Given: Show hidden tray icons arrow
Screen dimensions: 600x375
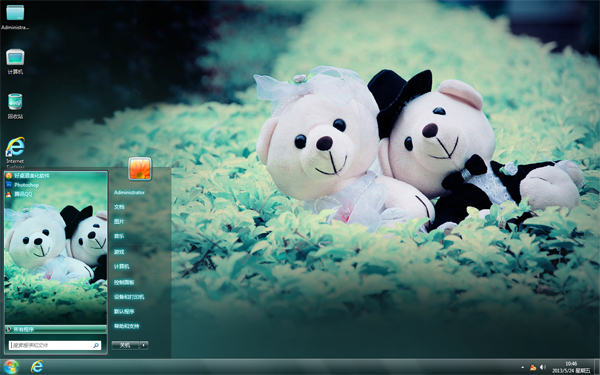Looking at the screenshot, I should (x=522, y=367).
